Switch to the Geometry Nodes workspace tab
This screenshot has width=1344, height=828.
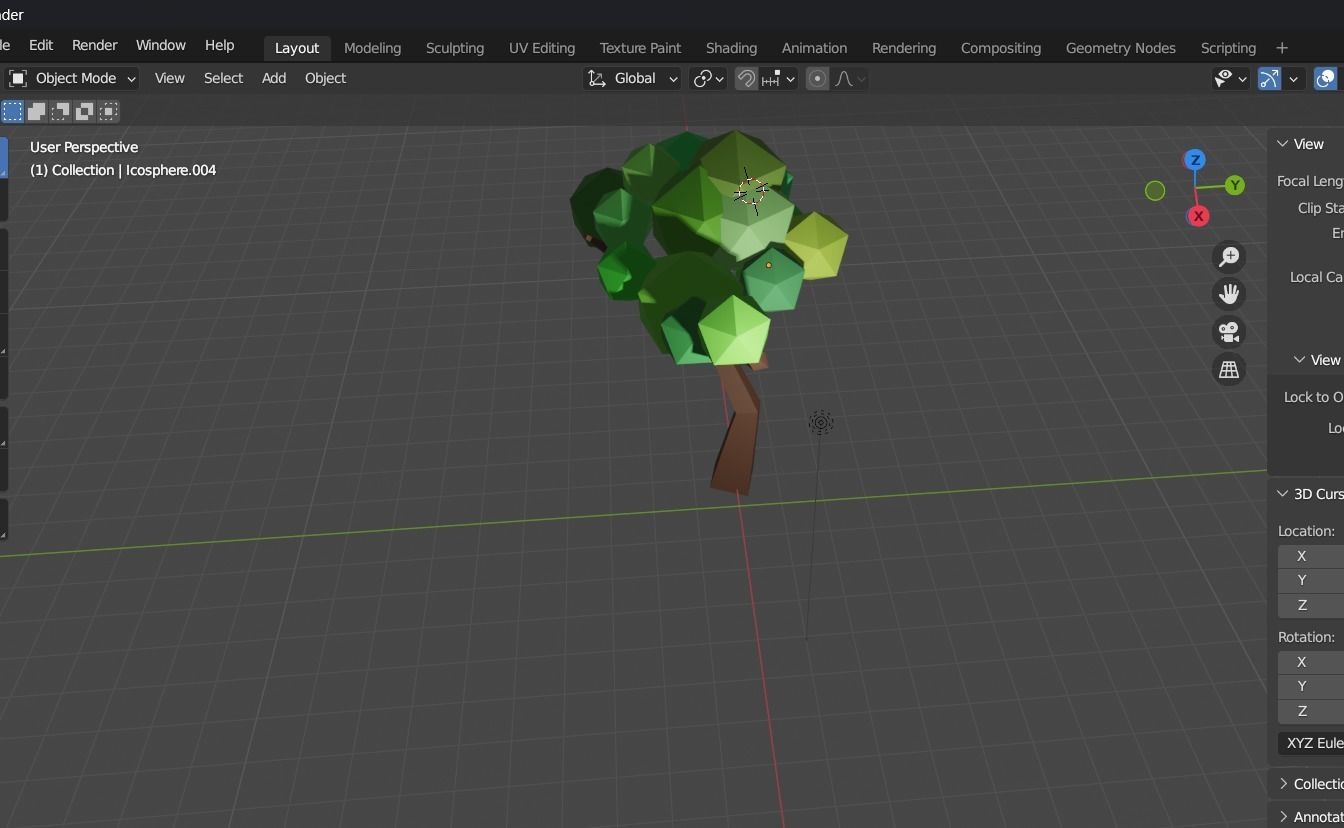tap(1120, 48)
